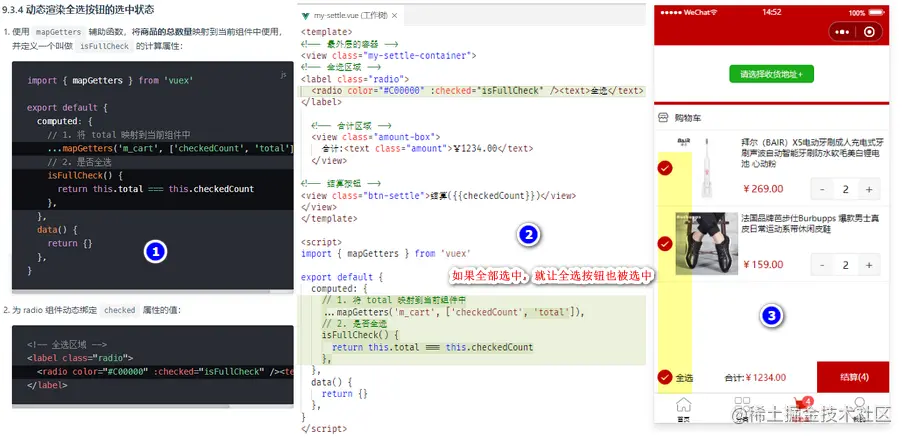Open the cart tab with badge 4
The image size is (907, 440).
pyautogui.click(x=802, y=404)
